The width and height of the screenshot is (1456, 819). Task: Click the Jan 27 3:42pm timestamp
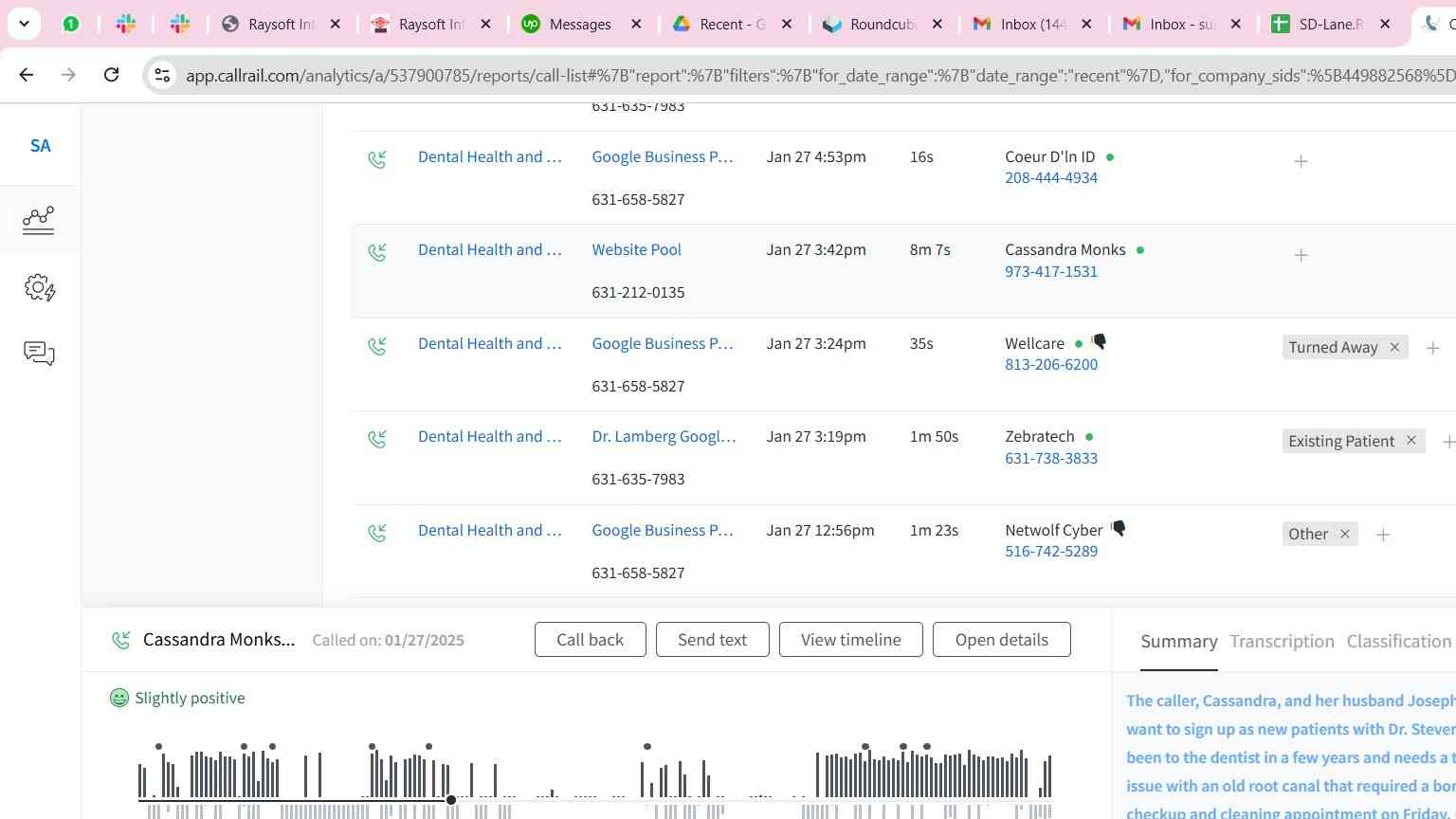click(815, 250)
